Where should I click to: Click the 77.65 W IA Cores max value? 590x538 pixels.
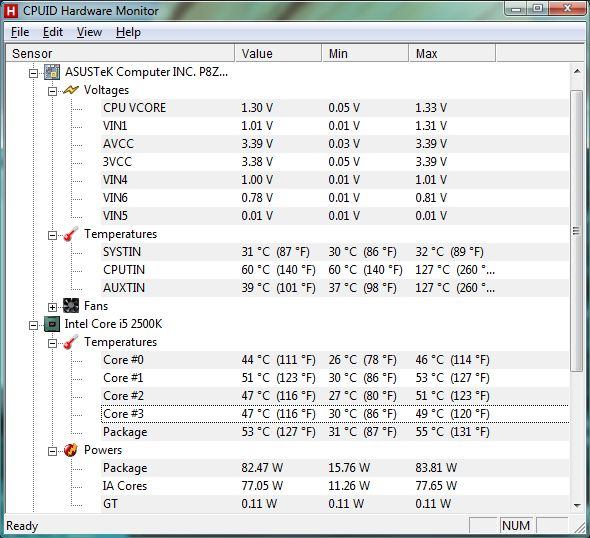(436, 486)
